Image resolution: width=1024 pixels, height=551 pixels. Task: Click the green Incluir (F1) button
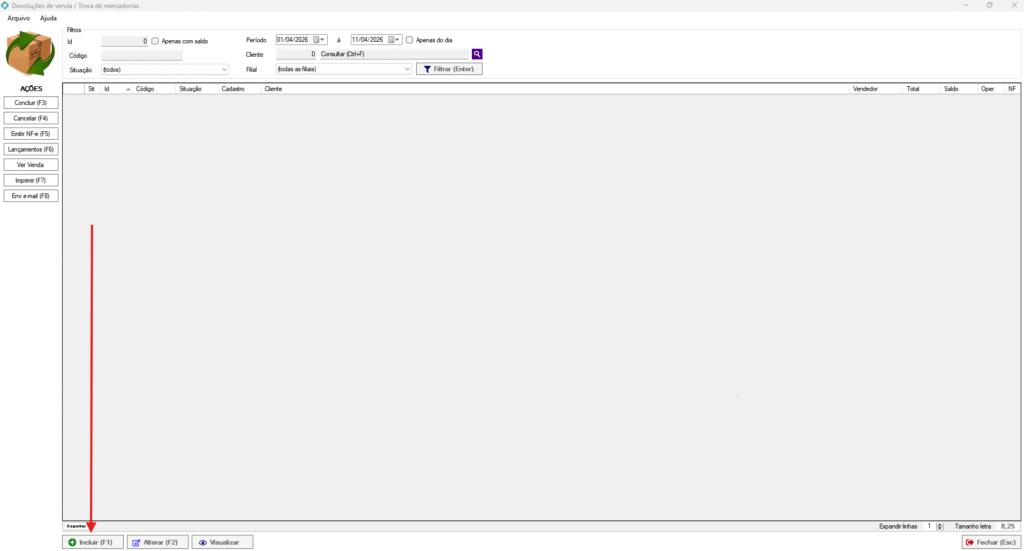[x=93, y=542]
